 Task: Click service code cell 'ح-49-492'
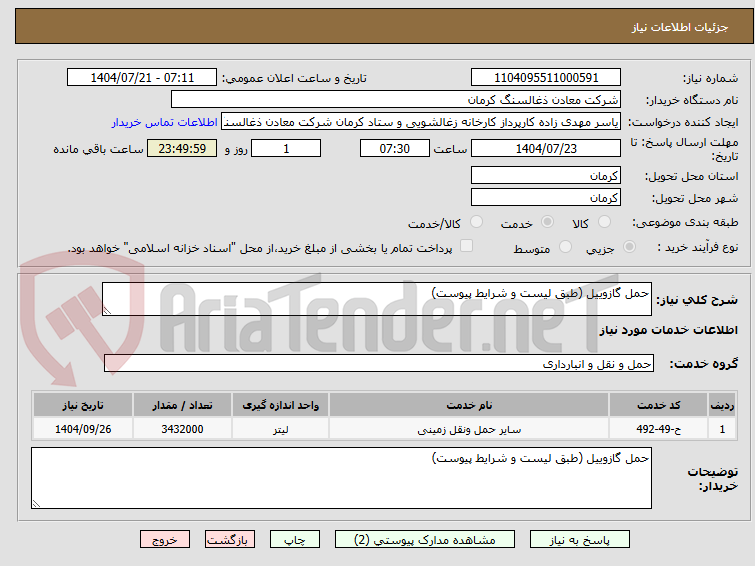[658, 429]
